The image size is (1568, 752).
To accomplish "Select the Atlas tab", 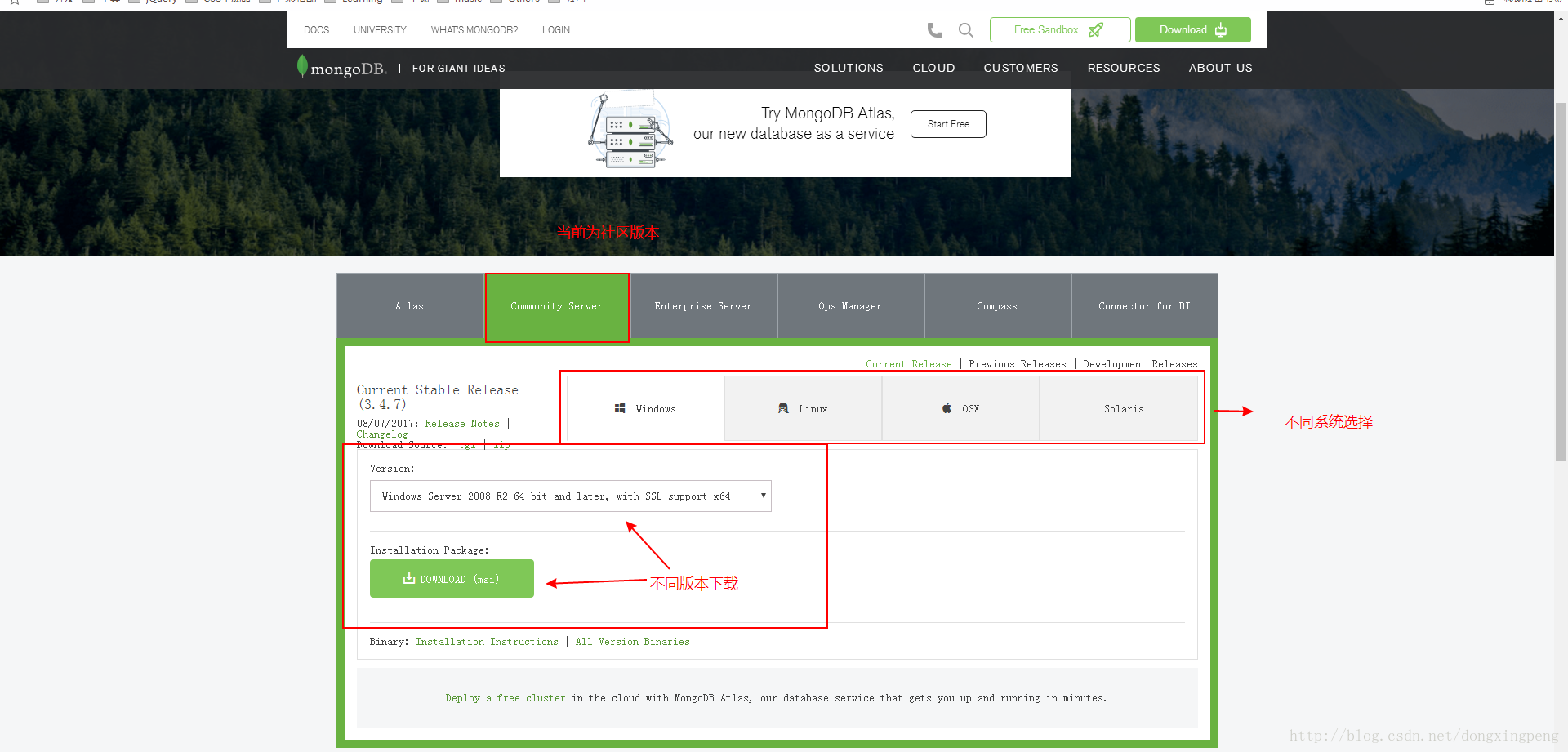I will tap(409, 306).
